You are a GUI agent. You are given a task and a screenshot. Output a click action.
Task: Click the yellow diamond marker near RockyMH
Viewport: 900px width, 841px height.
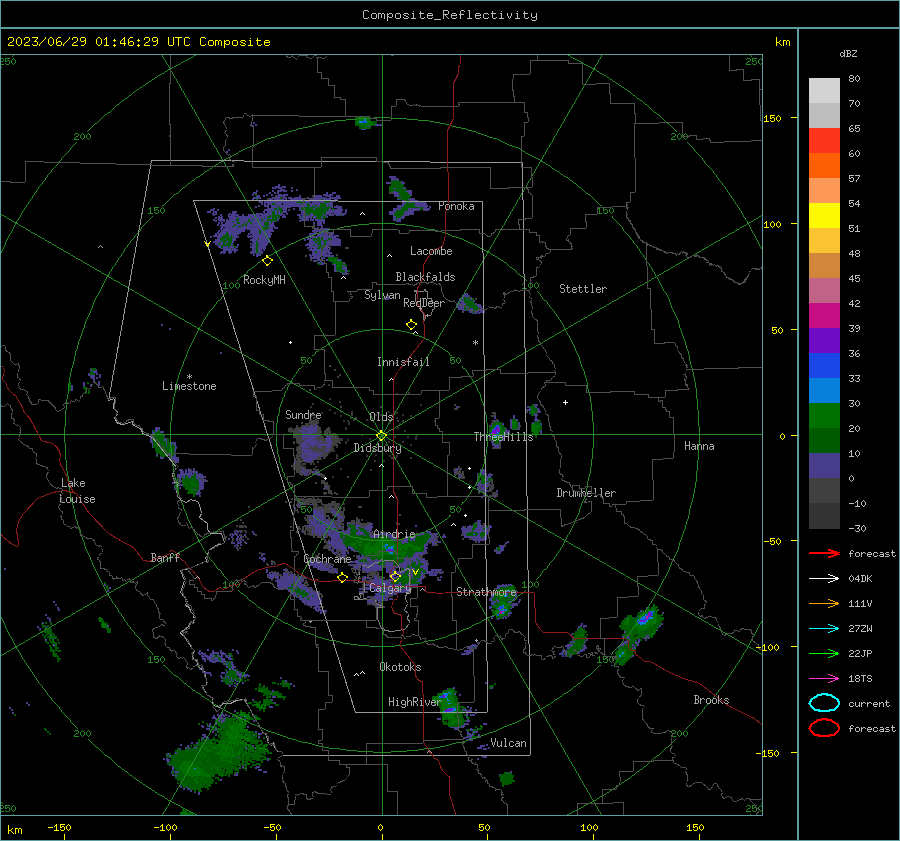coord(267,261)
